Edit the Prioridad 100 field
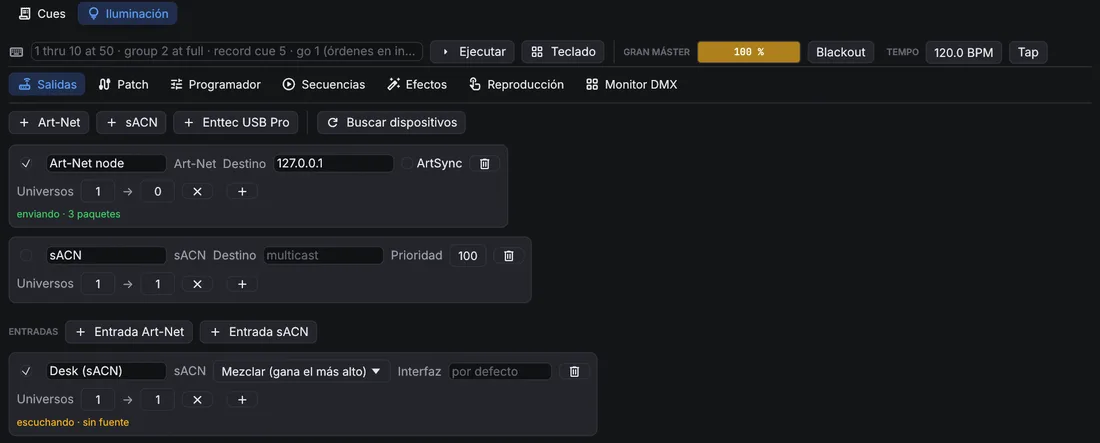The image size is (1100, 443). pos(468,256)
